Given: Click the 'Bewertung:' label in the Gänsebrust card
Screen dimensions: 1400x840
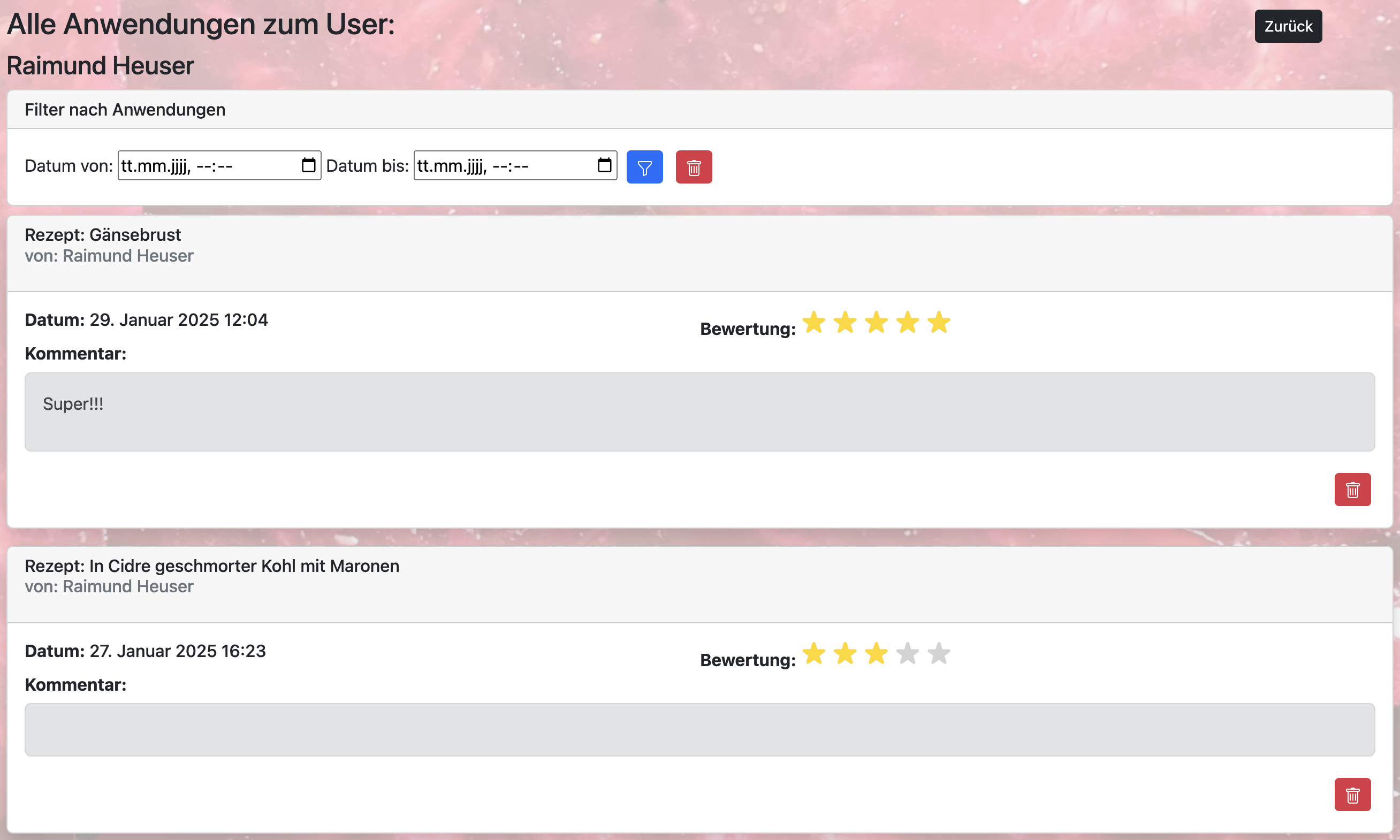Looking at the screenshot, I should (748, 329).
